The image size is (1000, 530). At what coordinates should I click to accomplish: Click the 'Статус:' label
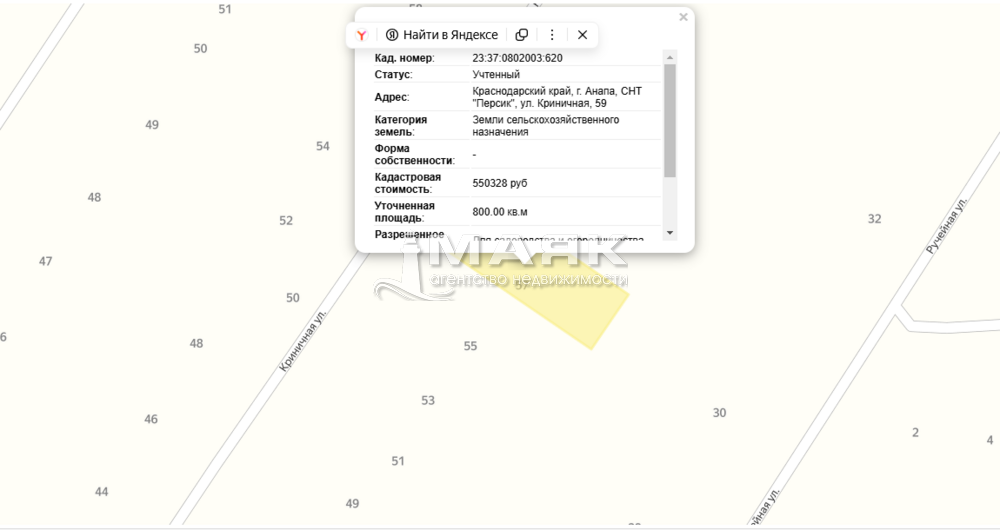[393, 75]
